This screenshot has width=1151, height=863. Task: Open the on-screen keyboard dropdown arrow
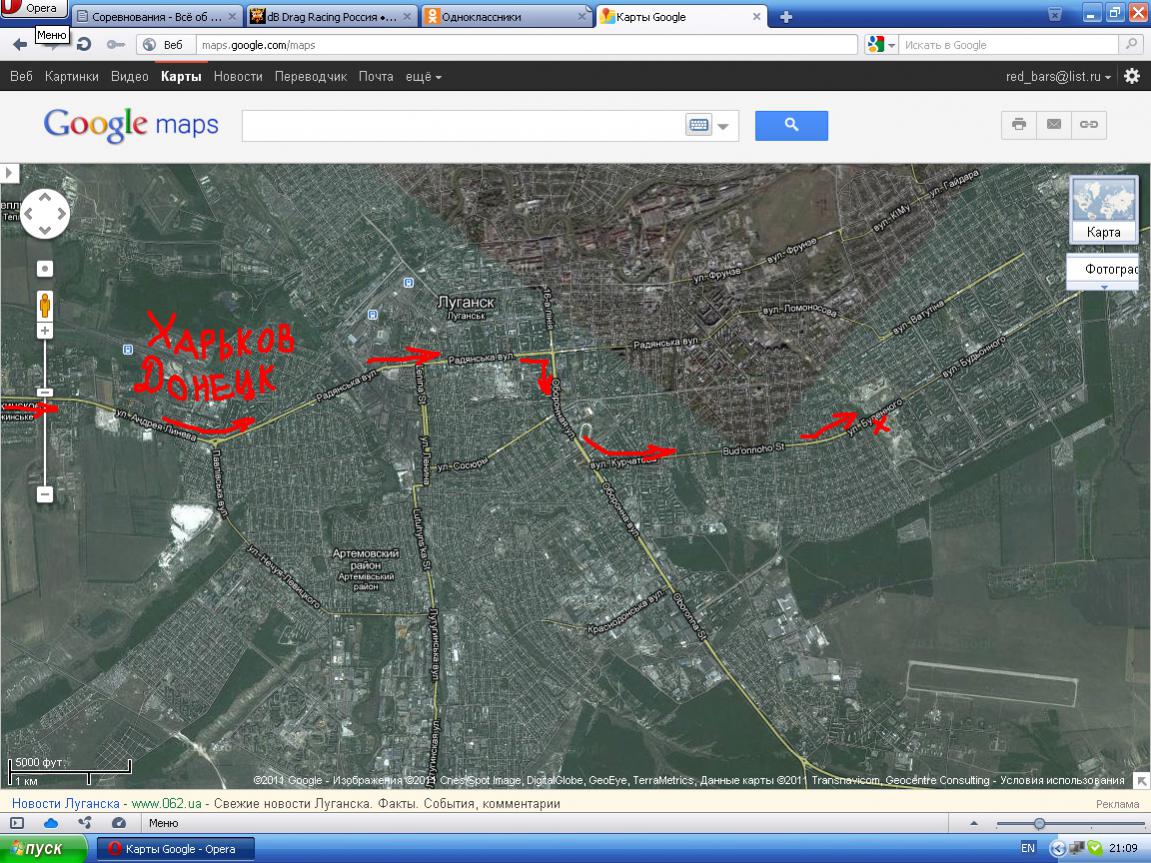click(x=723, y=126)
